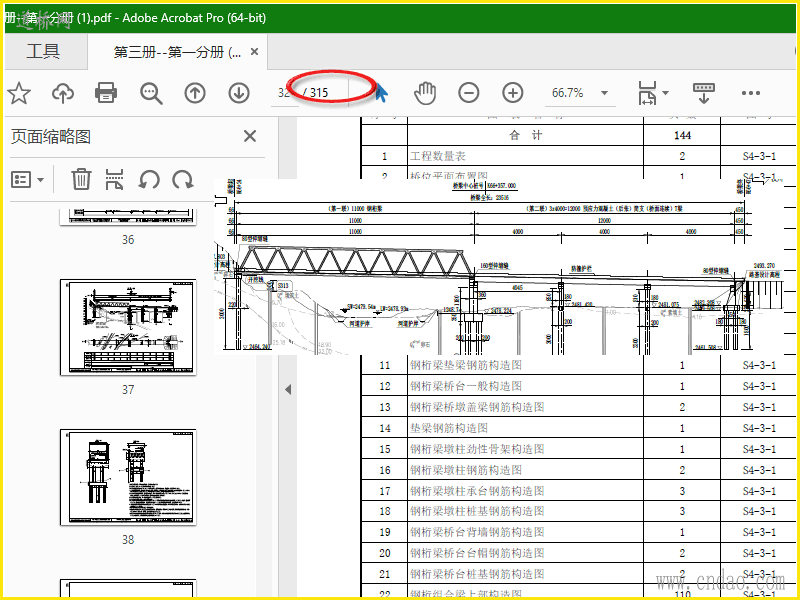Click the scrolling mode download icon
Image resolution: width=800 pixels, height=600 pixels.
pos(704,93)
